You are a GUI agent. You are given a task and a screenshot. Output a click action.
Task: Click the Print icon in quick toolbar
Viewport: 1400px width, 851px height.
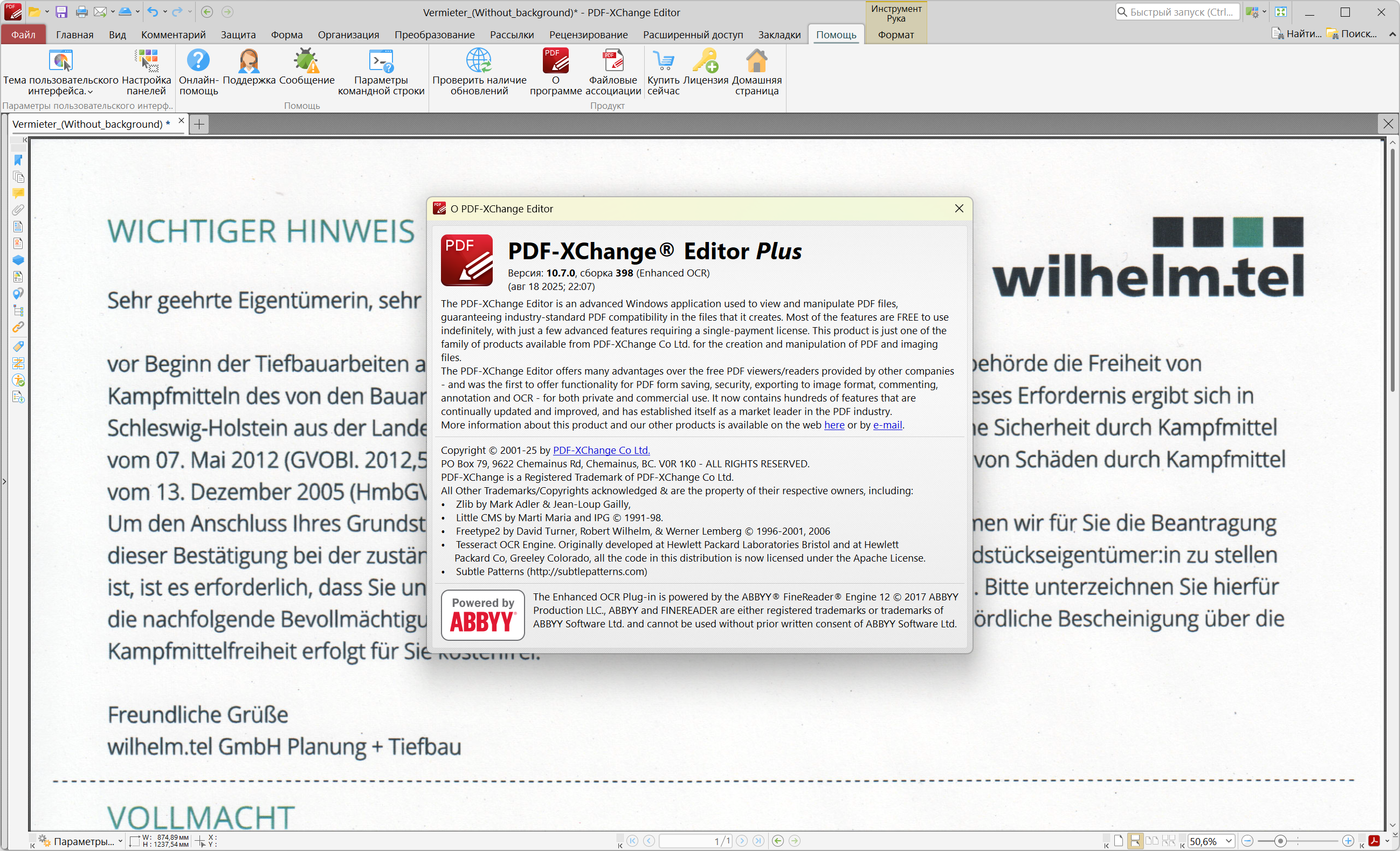[81, 11]
